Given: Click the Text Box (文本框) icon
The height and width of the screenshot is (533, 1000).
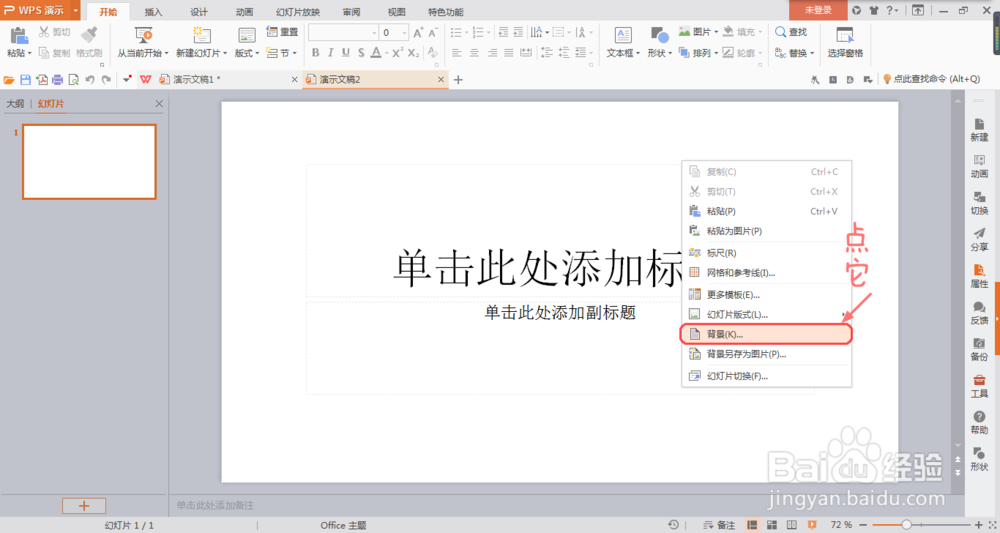Looking at the screenshot, I should pos(623,34).
